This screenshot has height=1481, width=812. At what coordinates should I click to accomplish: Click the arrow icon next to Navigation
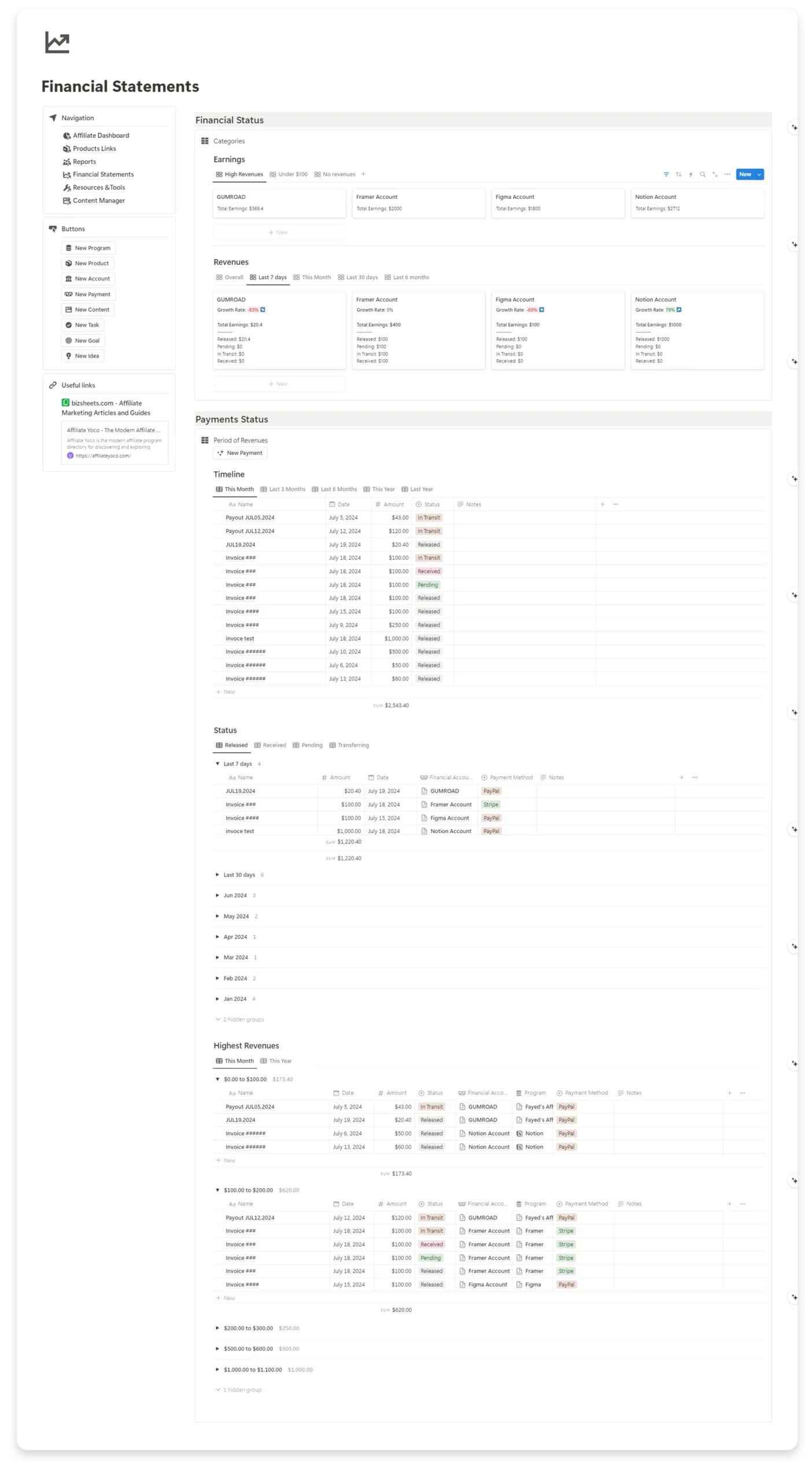[x=53, y=117]
